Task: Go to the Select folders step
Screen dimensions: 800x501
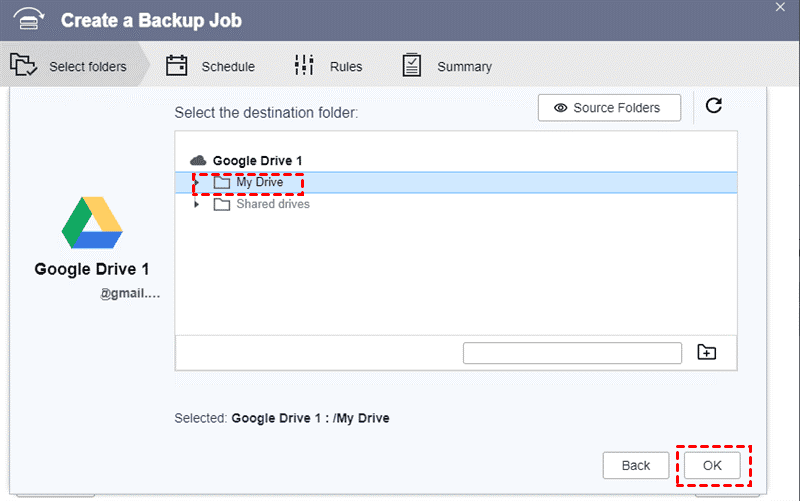Action: click(68, 67)
